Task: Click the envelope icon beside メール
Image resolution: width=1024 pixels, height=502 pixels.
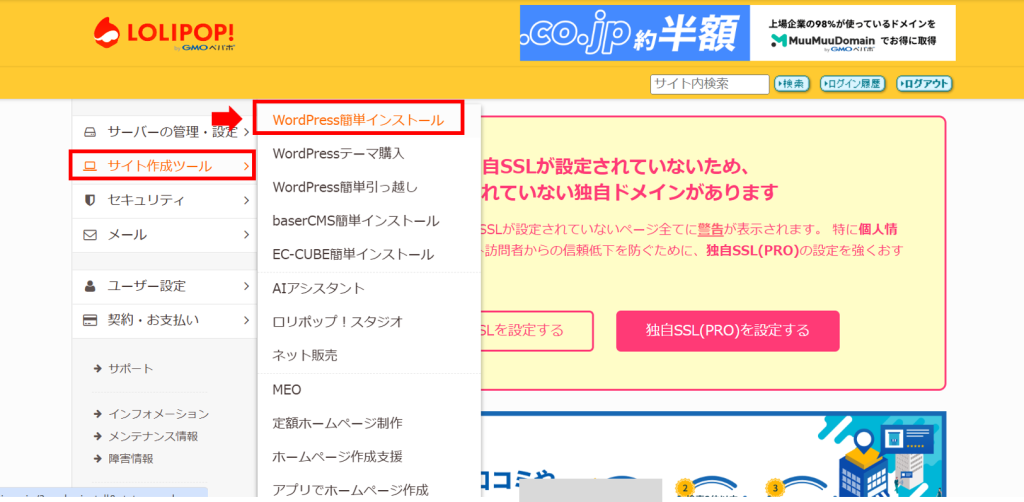Action: 90,235
